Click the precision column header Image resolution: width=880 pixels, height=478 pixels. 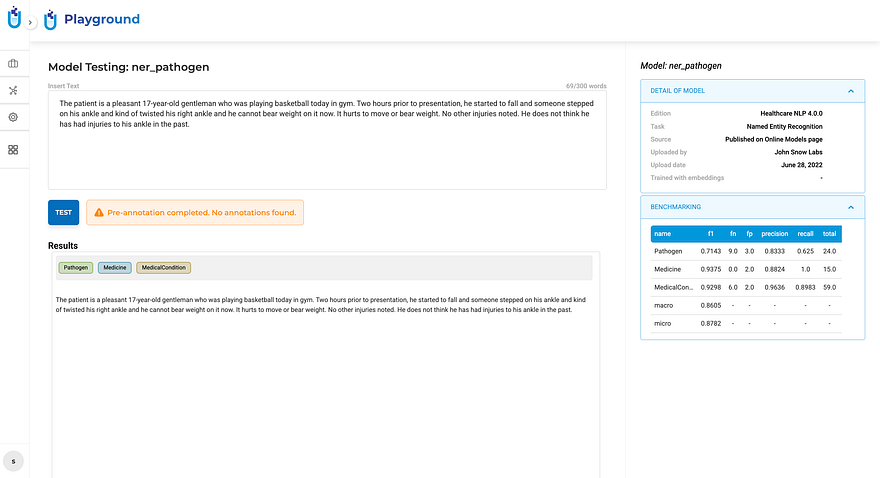click(774, 234)
